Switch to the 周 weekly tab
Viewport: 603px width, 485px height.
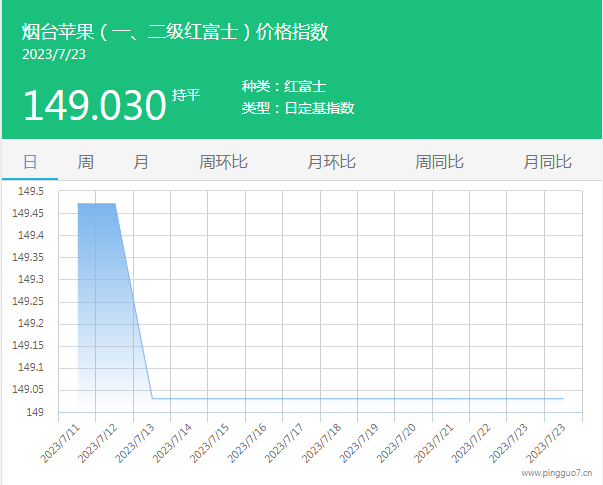click(x=86, y=162)
